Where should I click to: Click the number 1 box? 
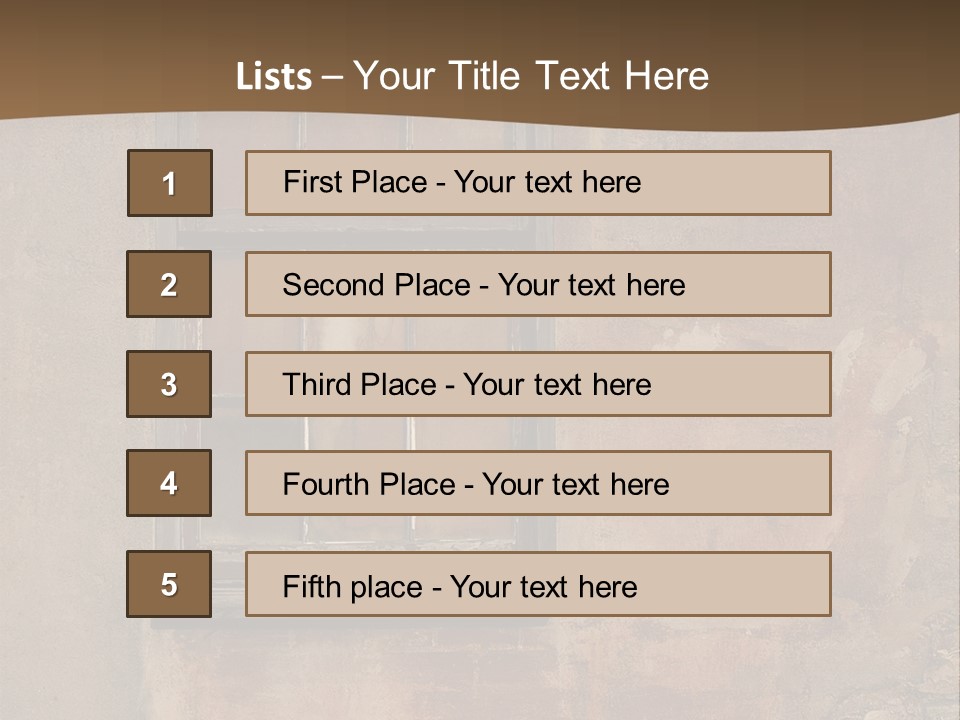pos(170,183)
